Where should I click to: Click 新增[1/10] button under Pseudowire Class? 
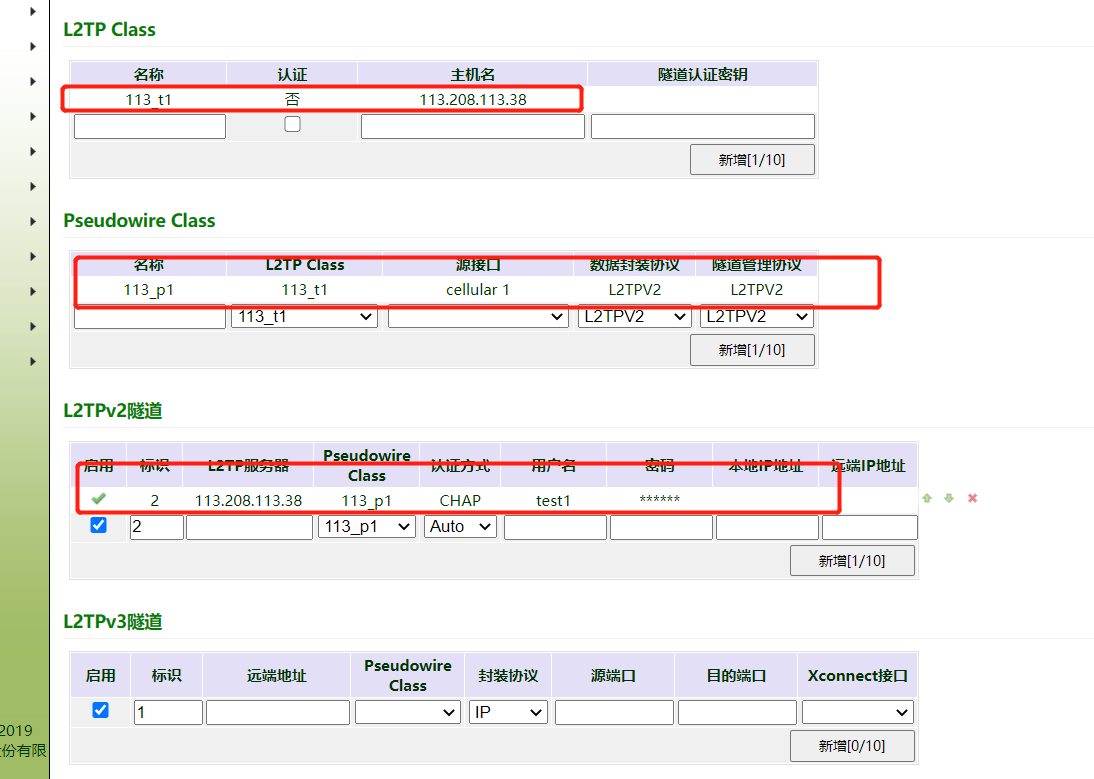[x=751, y=350]
